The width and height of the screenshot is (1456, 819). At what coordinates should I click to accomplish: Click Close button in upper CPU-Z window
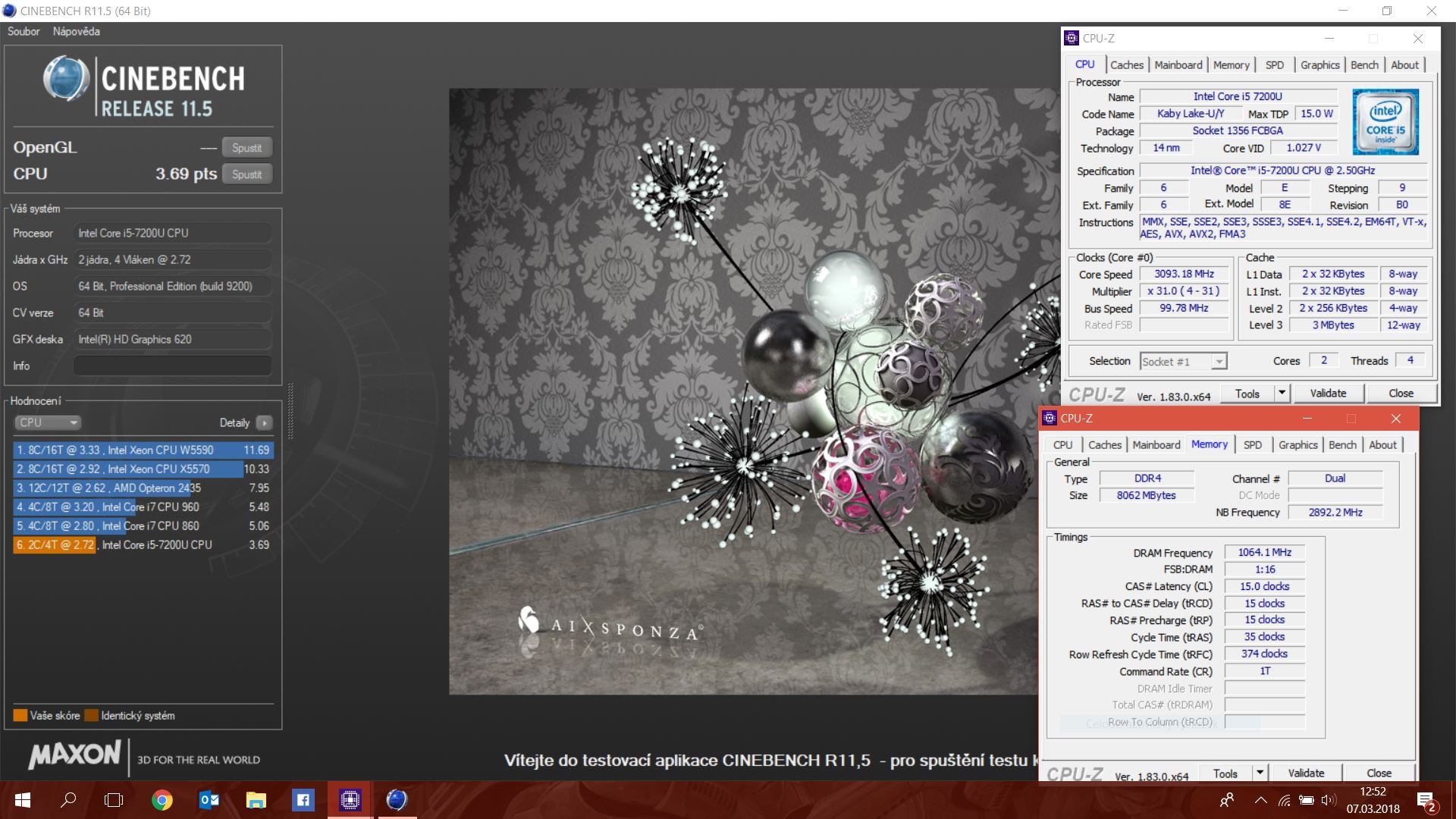tap(1401, 394)
